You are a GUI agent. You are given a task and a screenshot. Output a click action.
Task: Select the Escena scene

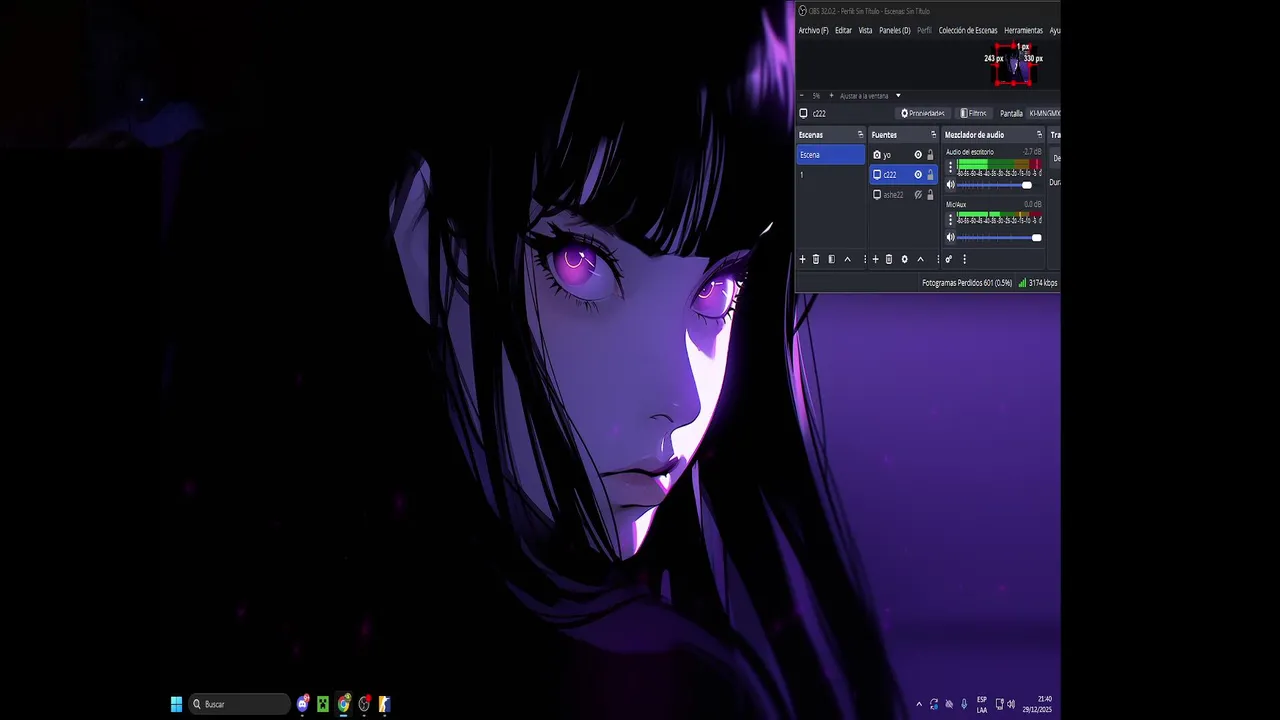click(x=831, y=155)
